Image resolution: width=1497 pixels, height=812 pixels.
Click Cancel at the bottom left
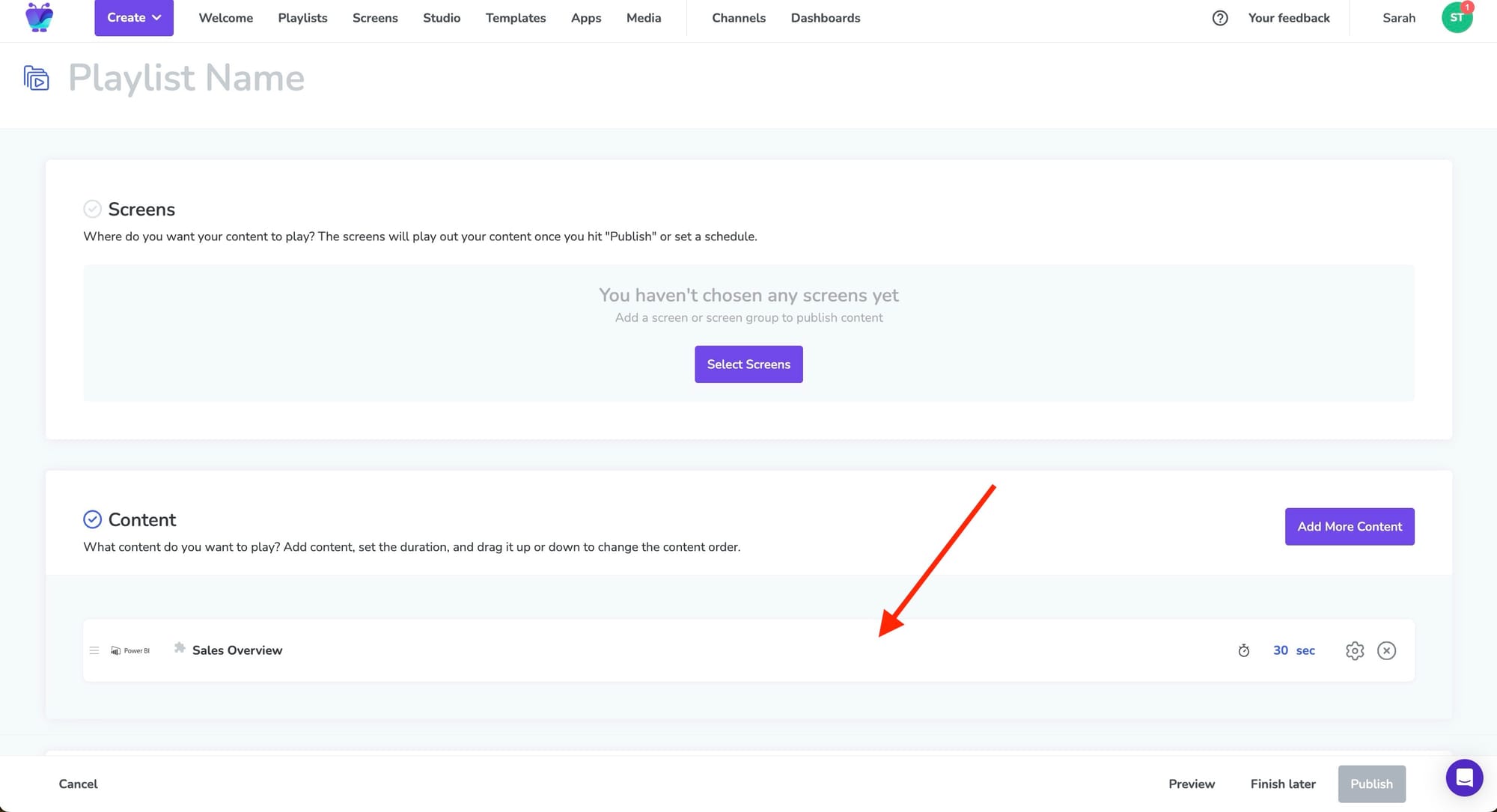pyautogui.click(x=79, y=784)
